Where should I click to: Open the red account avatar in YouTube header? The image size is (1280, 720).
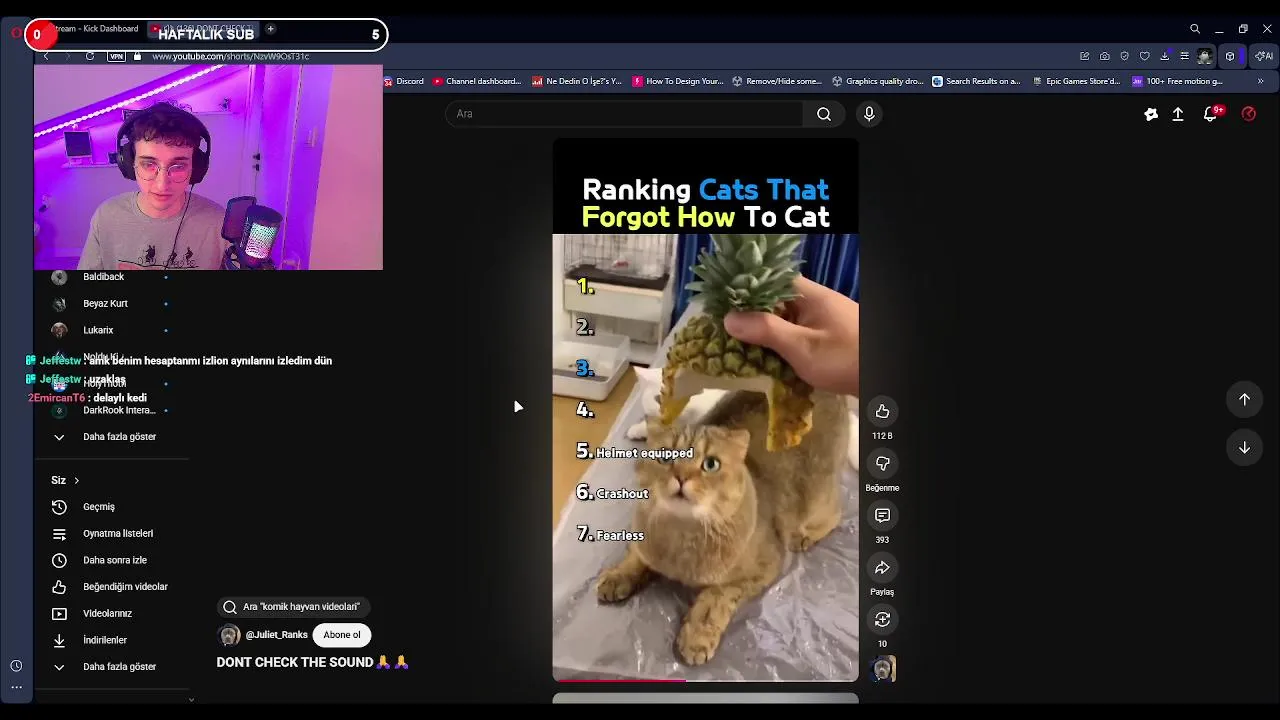(x=1248, y=114)
